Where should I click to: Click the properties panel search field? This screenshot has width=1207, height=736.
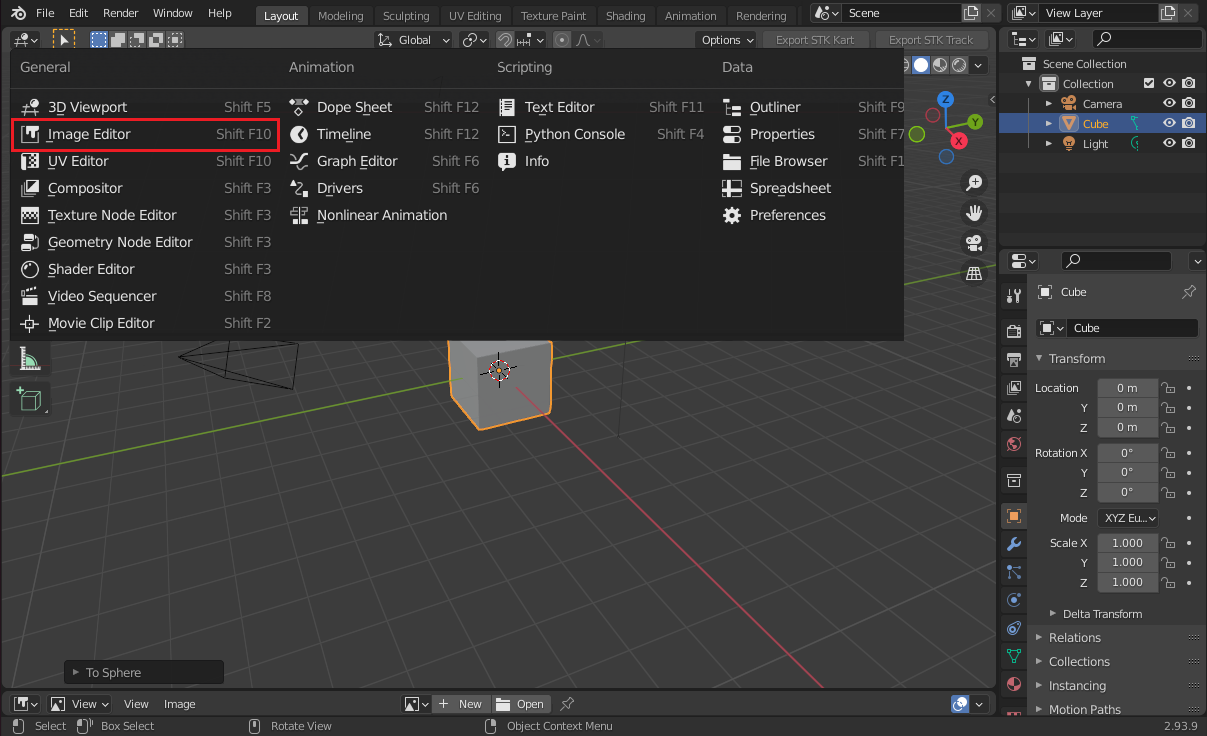click(1117, 261)
